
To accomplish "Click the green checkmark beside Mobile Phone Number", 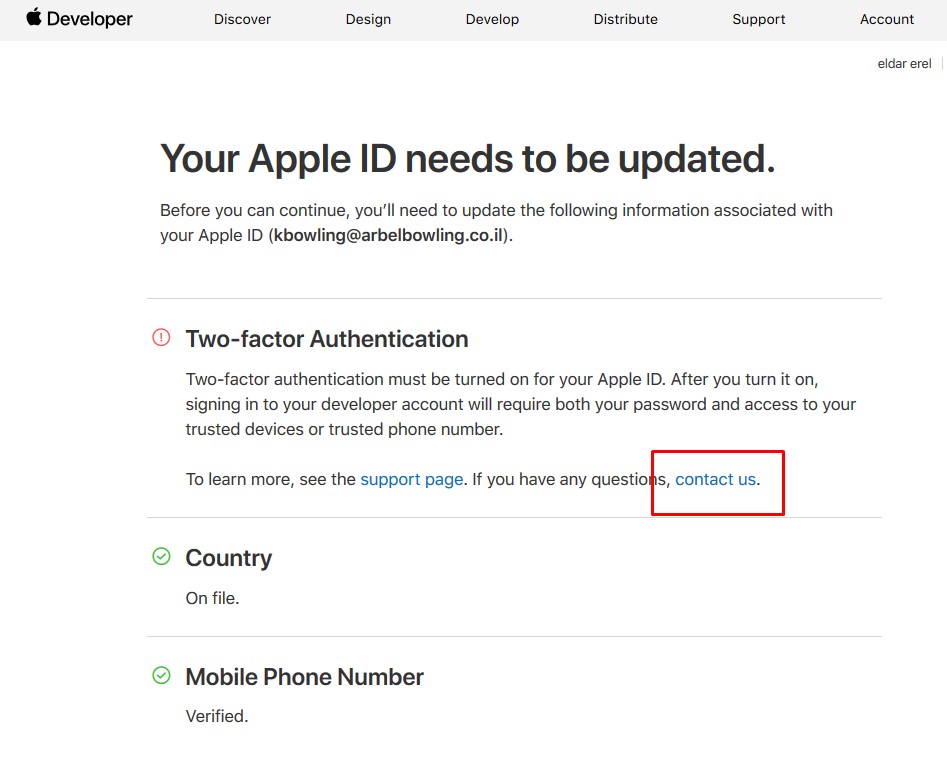I will pos(161,676).
